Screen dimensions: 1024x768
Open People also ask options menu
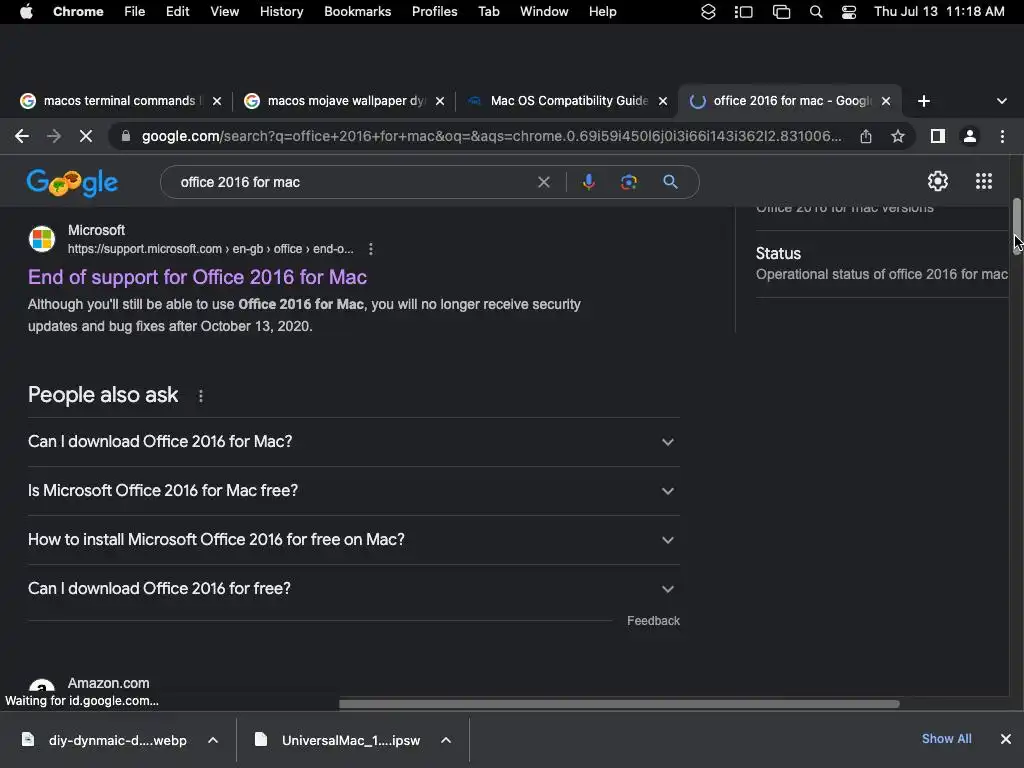coord(201,396)
